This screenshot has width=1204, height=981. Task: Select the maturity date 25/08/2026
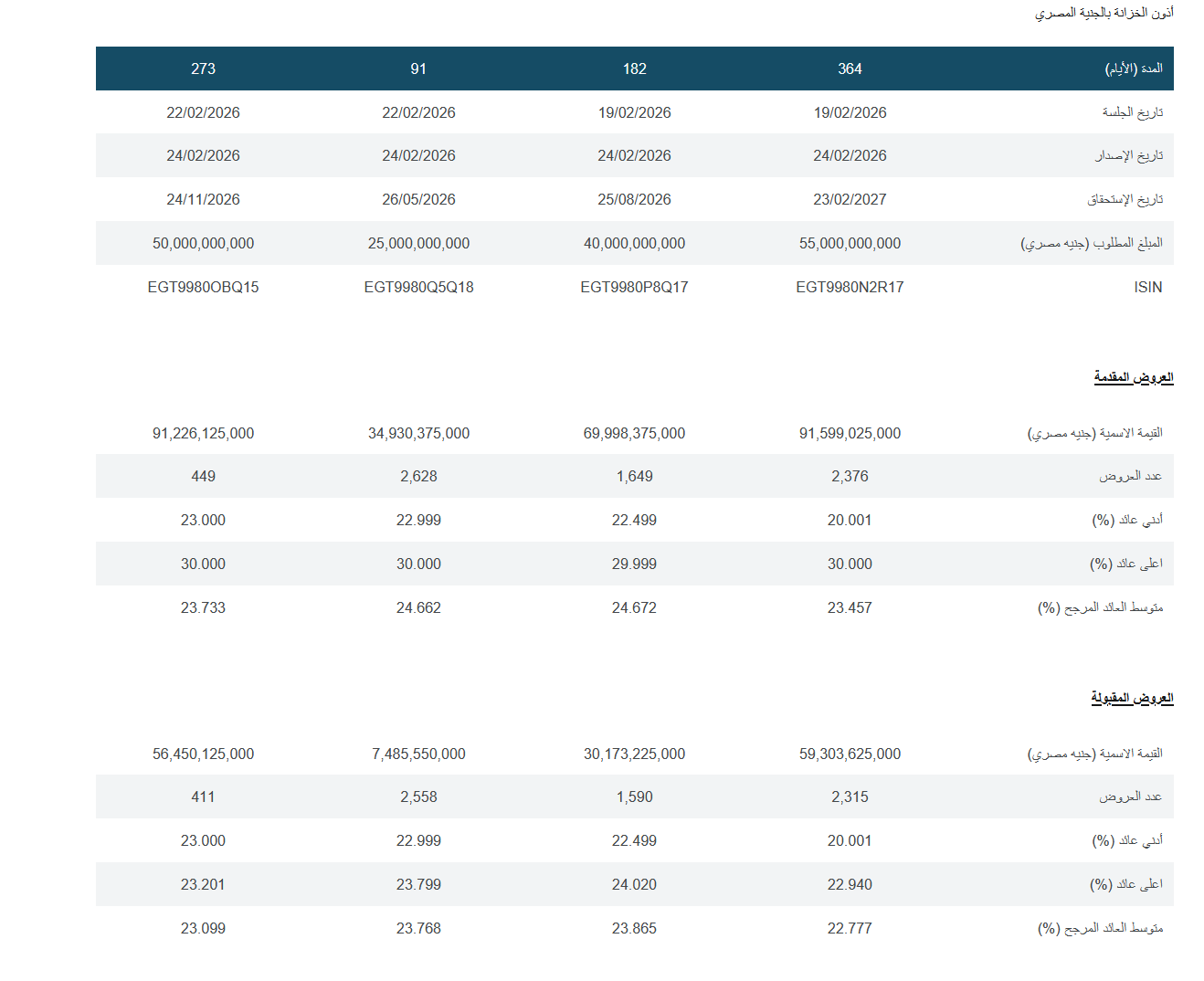[634, 199]
